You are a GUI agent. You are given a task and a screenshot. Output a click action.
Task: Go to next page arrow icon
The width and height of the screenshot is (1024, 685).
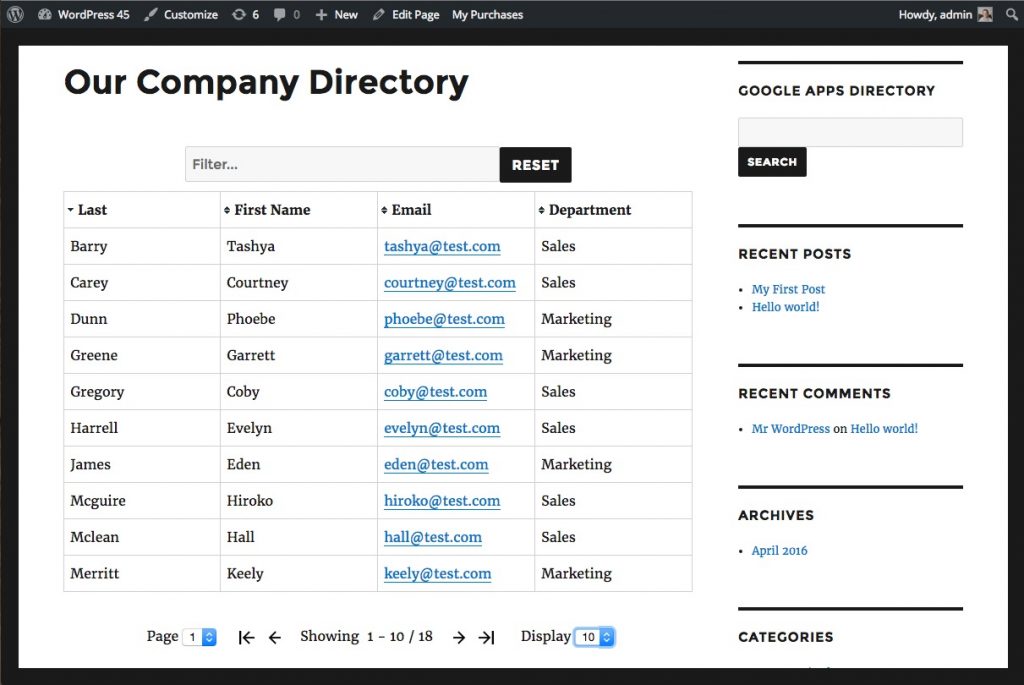coord(459,637)
